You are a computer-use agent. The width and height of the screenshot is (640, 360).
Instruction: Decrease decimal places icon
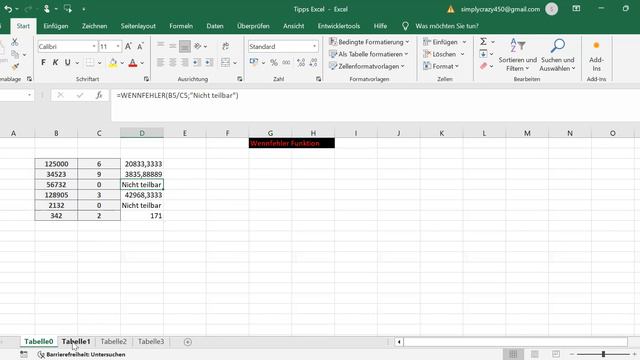coord(313,62)
